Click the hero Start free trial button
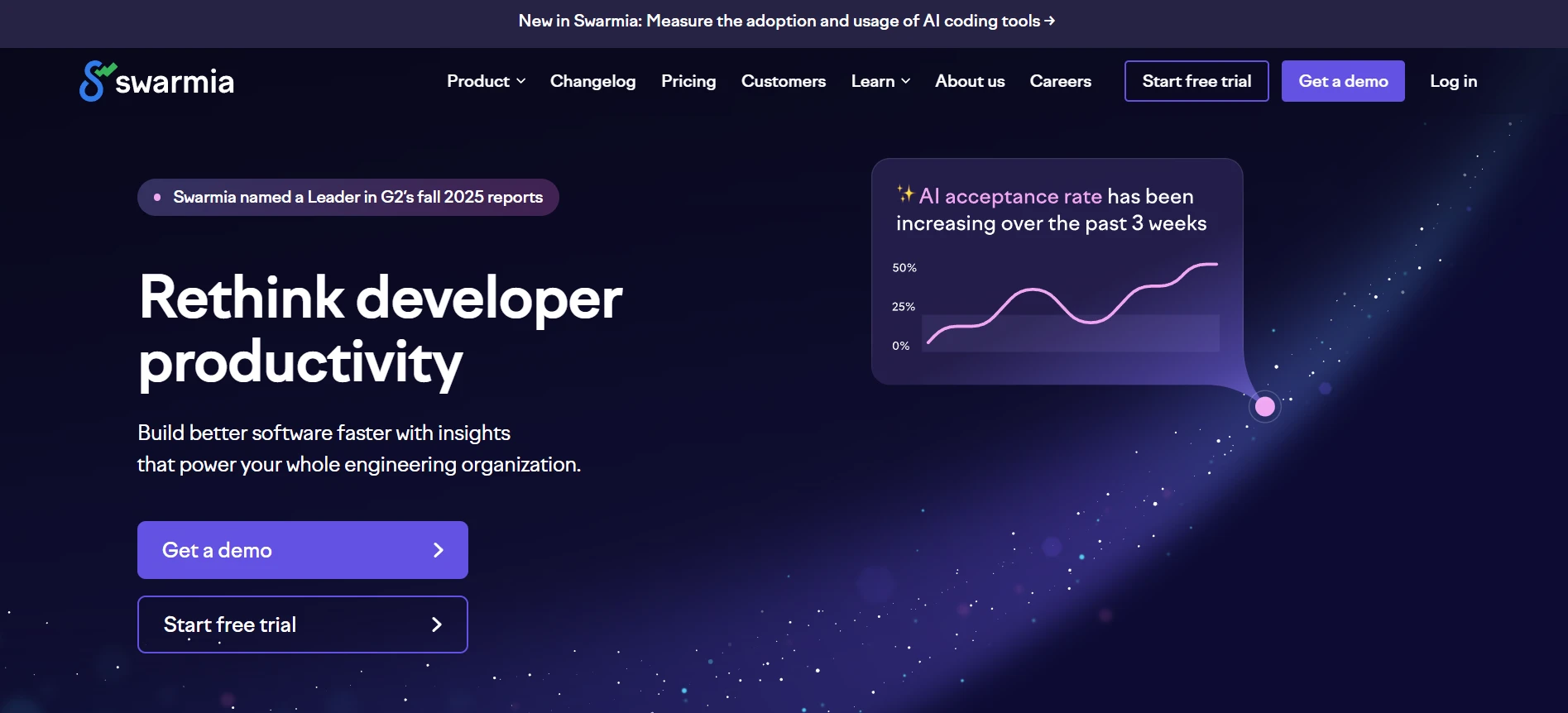 coord(303,624)
